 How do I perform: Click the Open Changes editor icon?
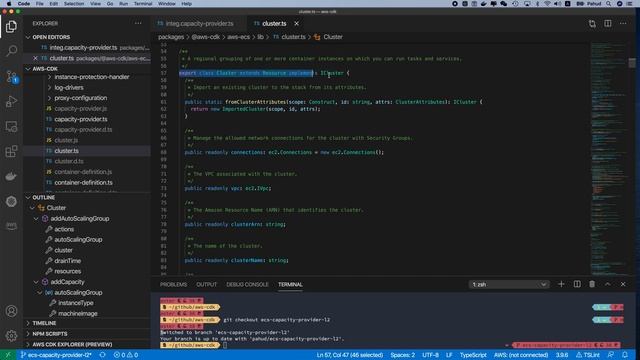tap(592, 24)
